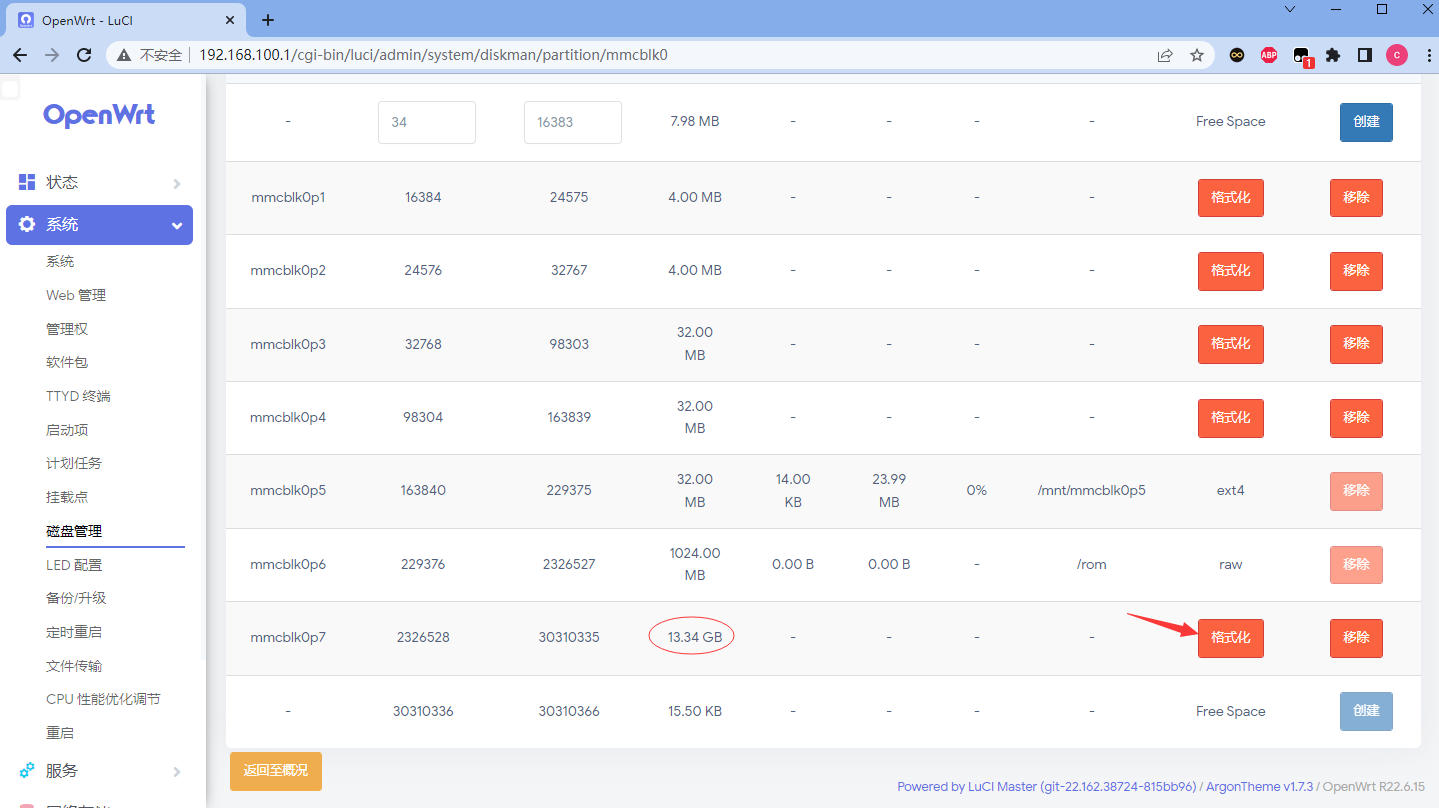This screenshot has width=1439, height=808.
Task: Open 管理权 page
Action: tap(67, 329)
